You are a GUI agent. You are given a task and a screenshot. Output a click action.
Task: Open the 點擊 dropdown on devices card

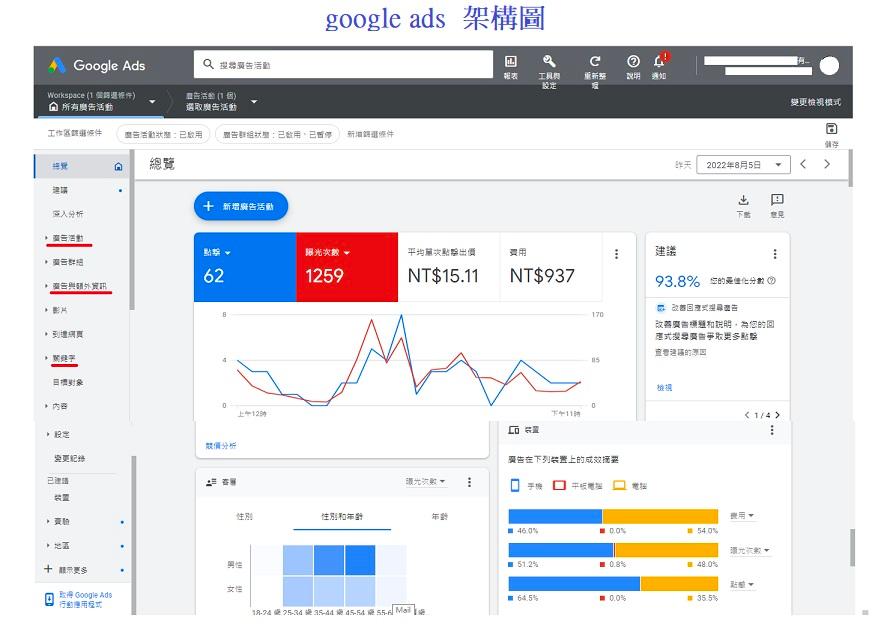pos(742,584)
